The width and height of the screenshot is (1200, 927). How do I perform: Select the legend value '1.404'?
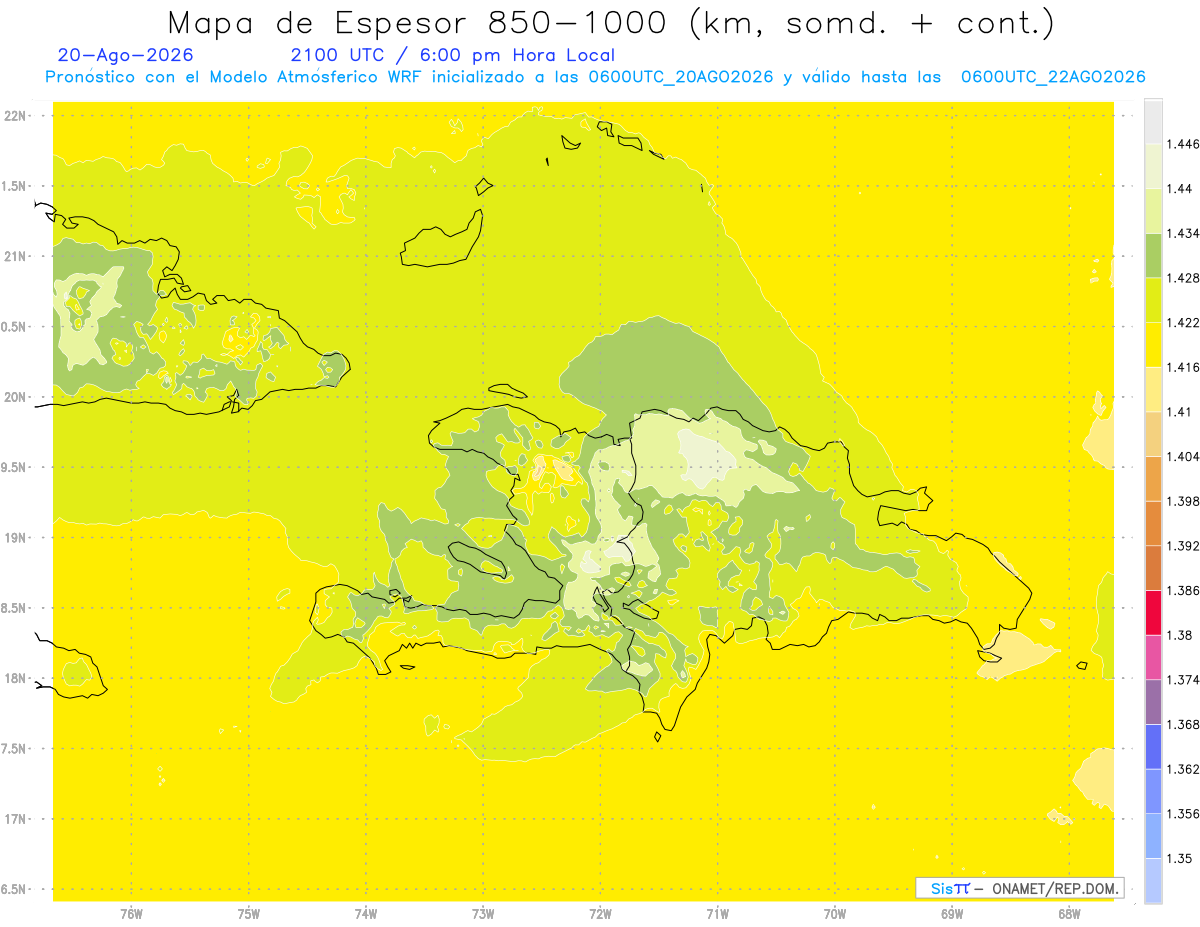(x=1182, y=457)
